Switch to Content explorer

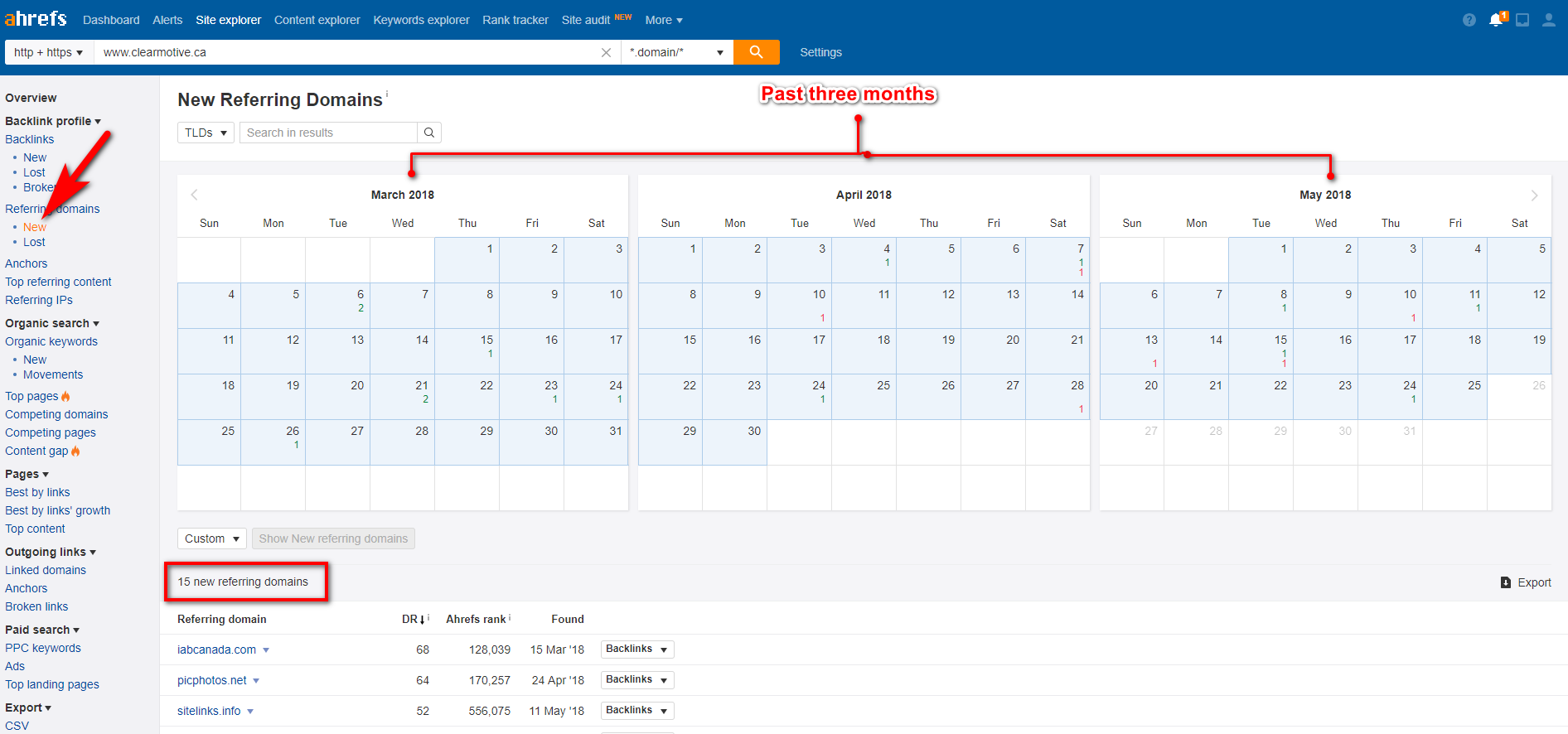(317, 20)
